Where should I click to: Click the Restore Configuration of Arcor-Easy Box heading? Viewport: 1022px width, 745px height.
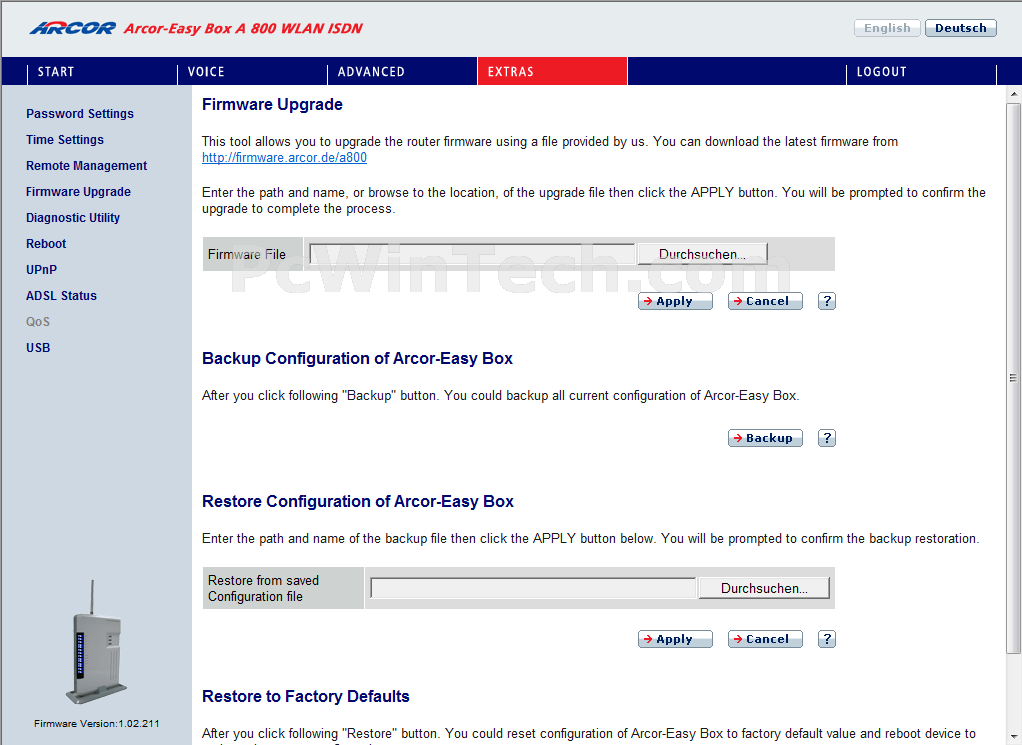358,501
